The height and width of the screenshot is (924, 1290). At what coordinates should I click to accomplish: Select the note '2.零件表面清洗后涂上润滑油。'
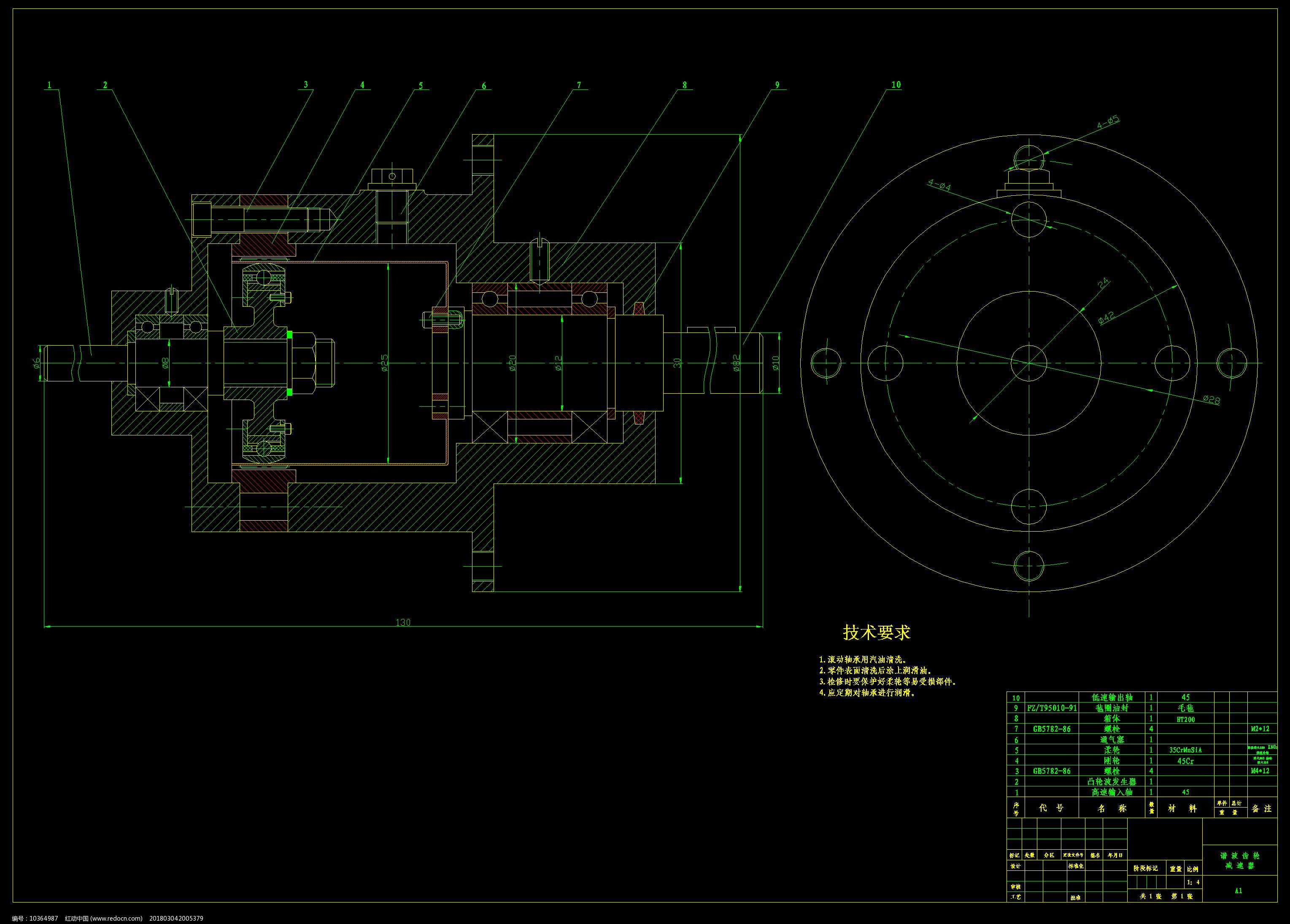875,671
